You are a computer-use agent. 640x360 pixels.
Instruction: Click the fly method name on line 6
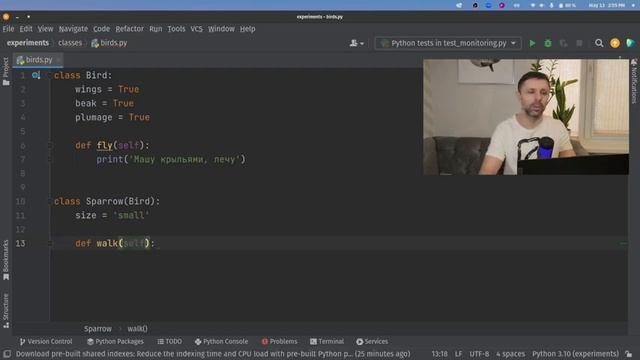pyautogui.click(x=104, y=145)
